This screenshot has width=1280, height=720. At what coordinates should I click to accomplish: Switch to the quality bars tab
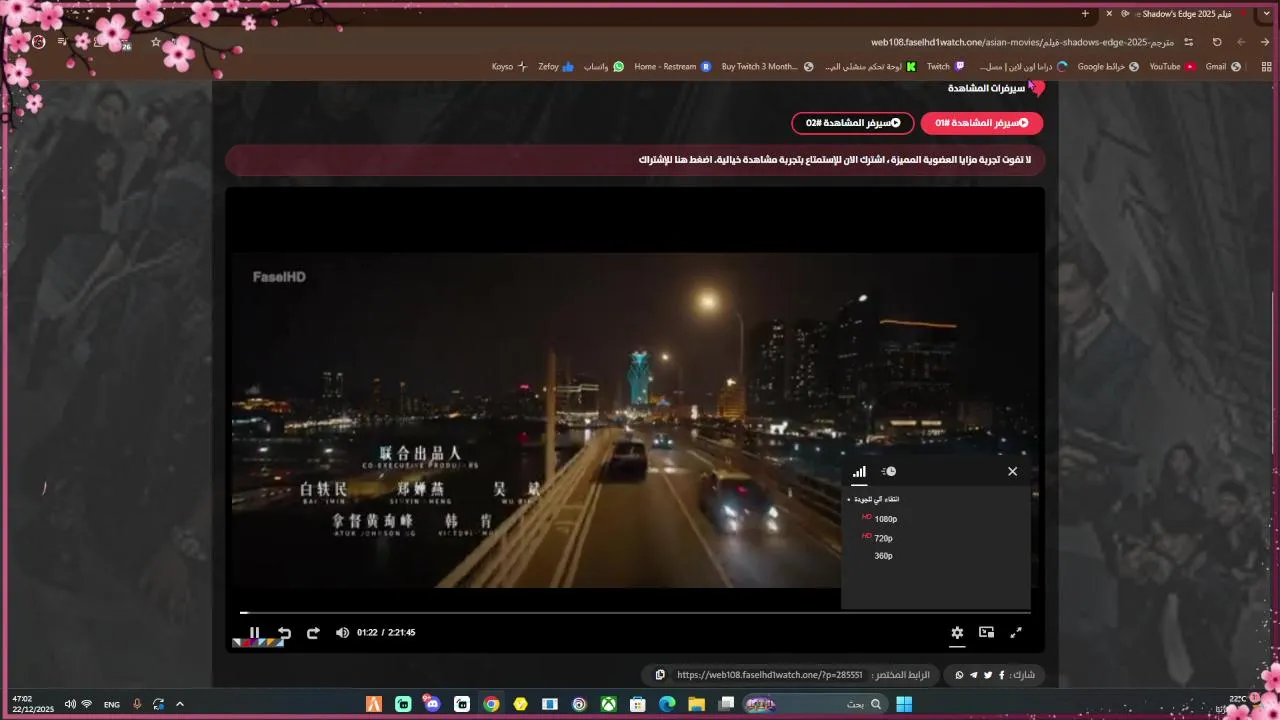point(859,471)
